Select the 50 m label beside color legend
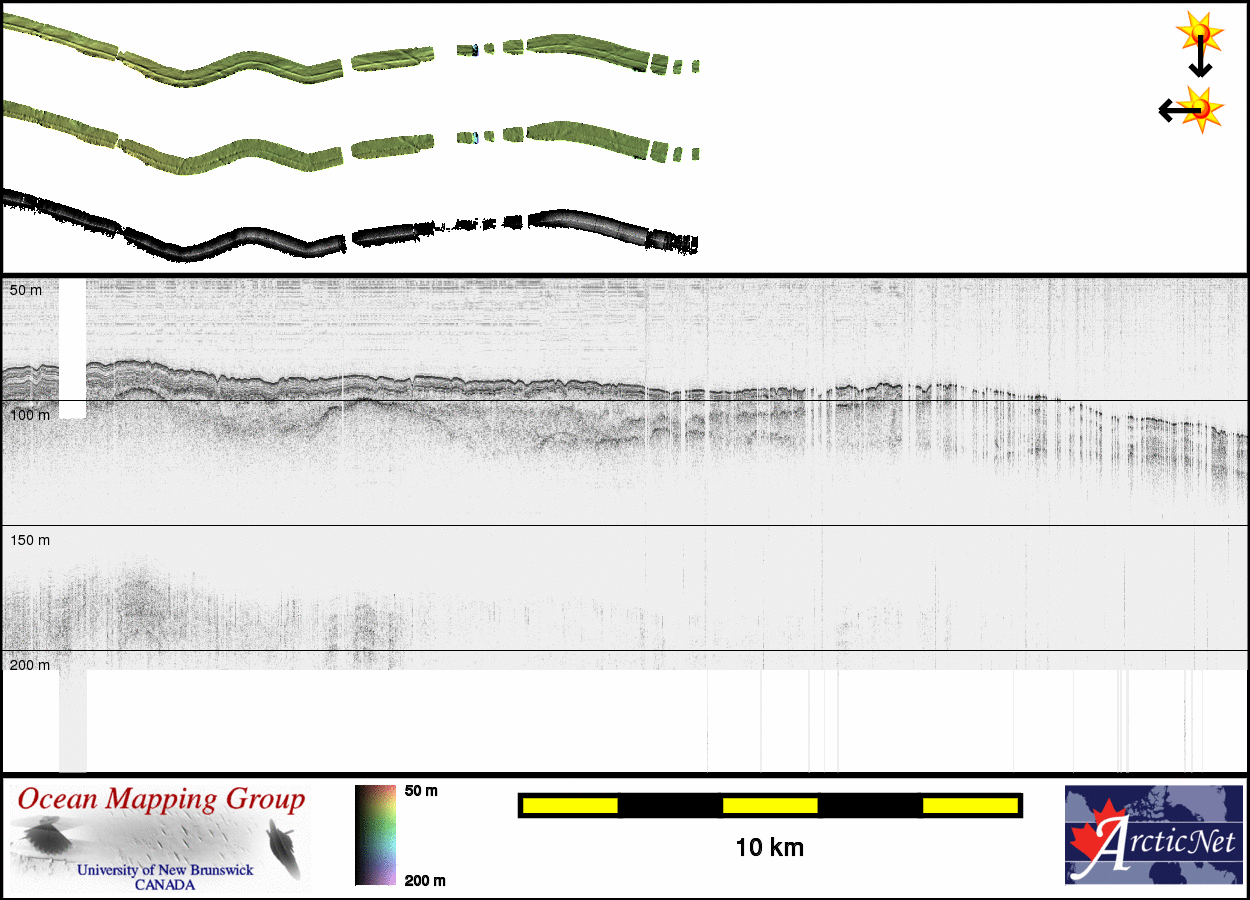The image size is (1250, 900). click(x=421, y=791)
